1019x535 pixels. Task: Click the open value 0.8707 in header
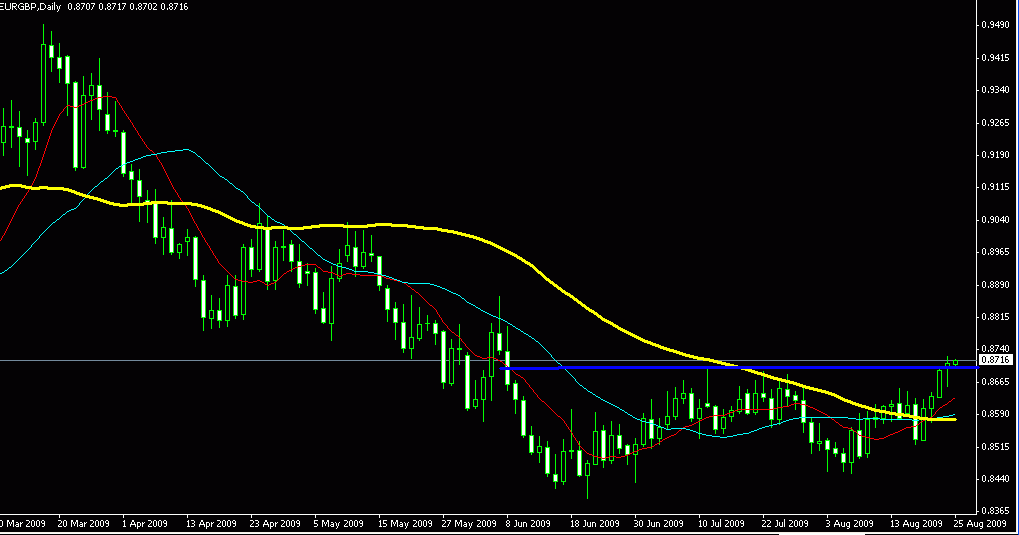click(x=81, y=7)
